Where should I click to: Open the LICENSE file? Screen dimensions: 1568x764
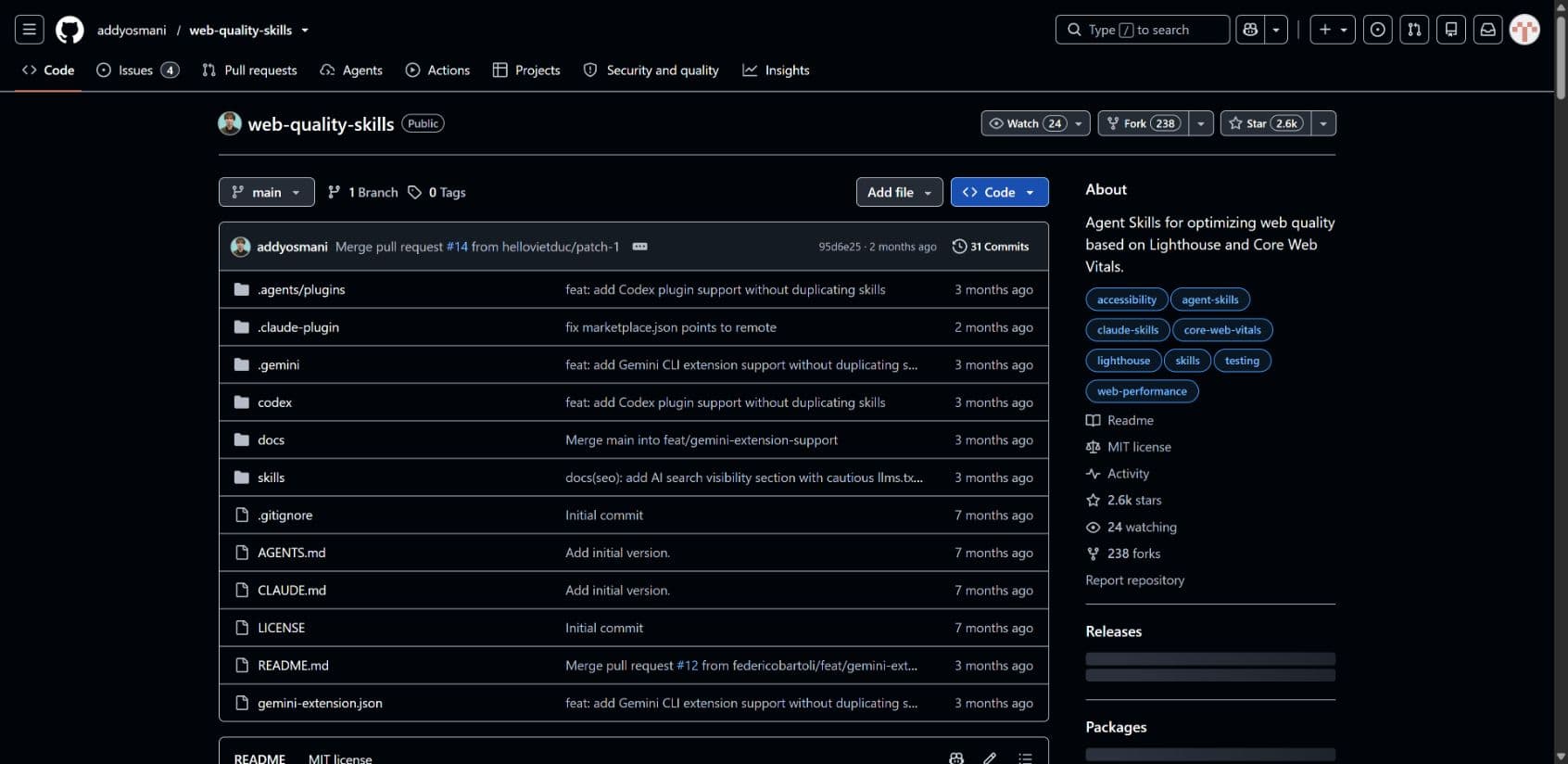[281, 628]
